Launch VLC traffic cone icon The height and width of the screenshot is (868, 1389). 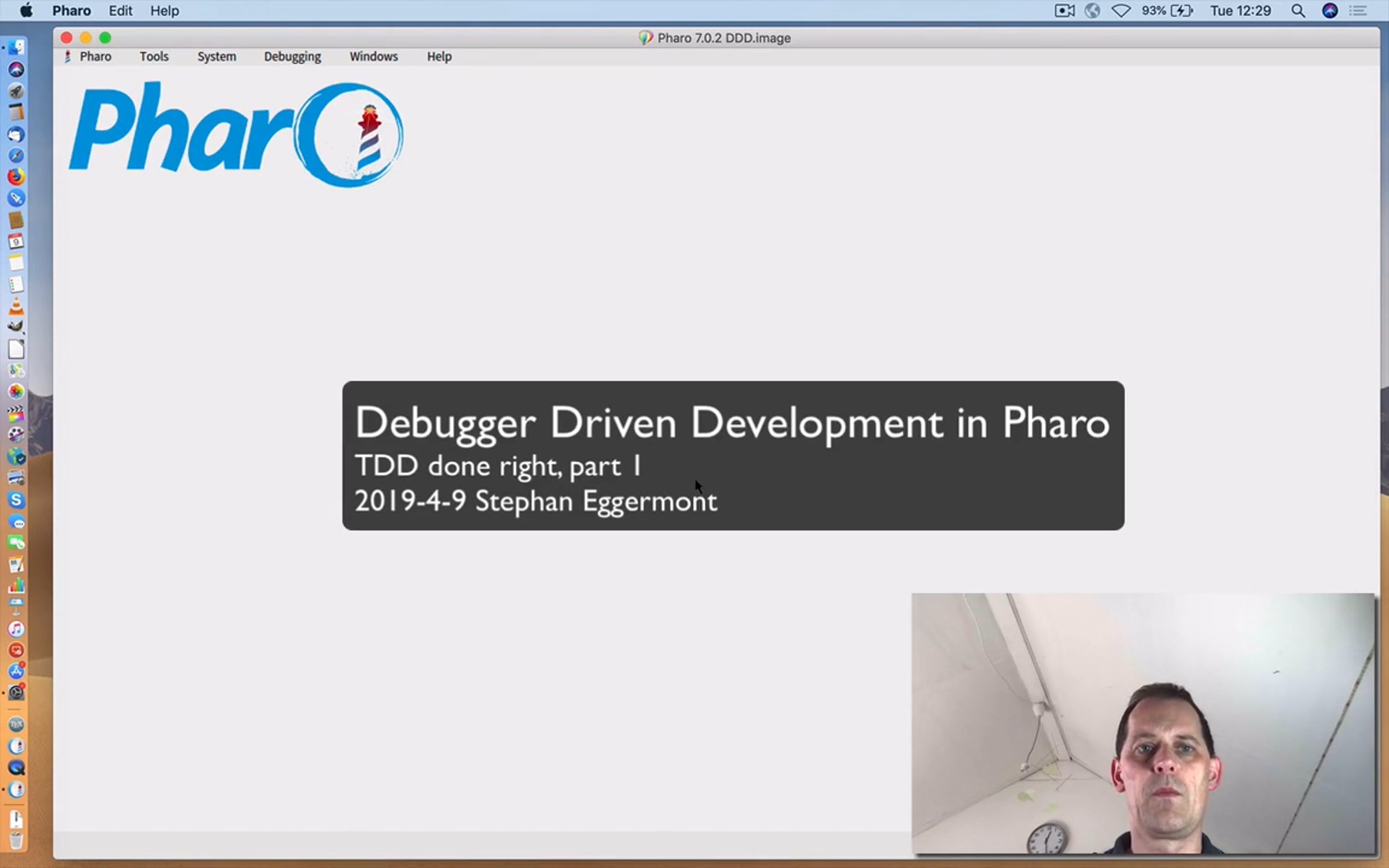(16, 306)
